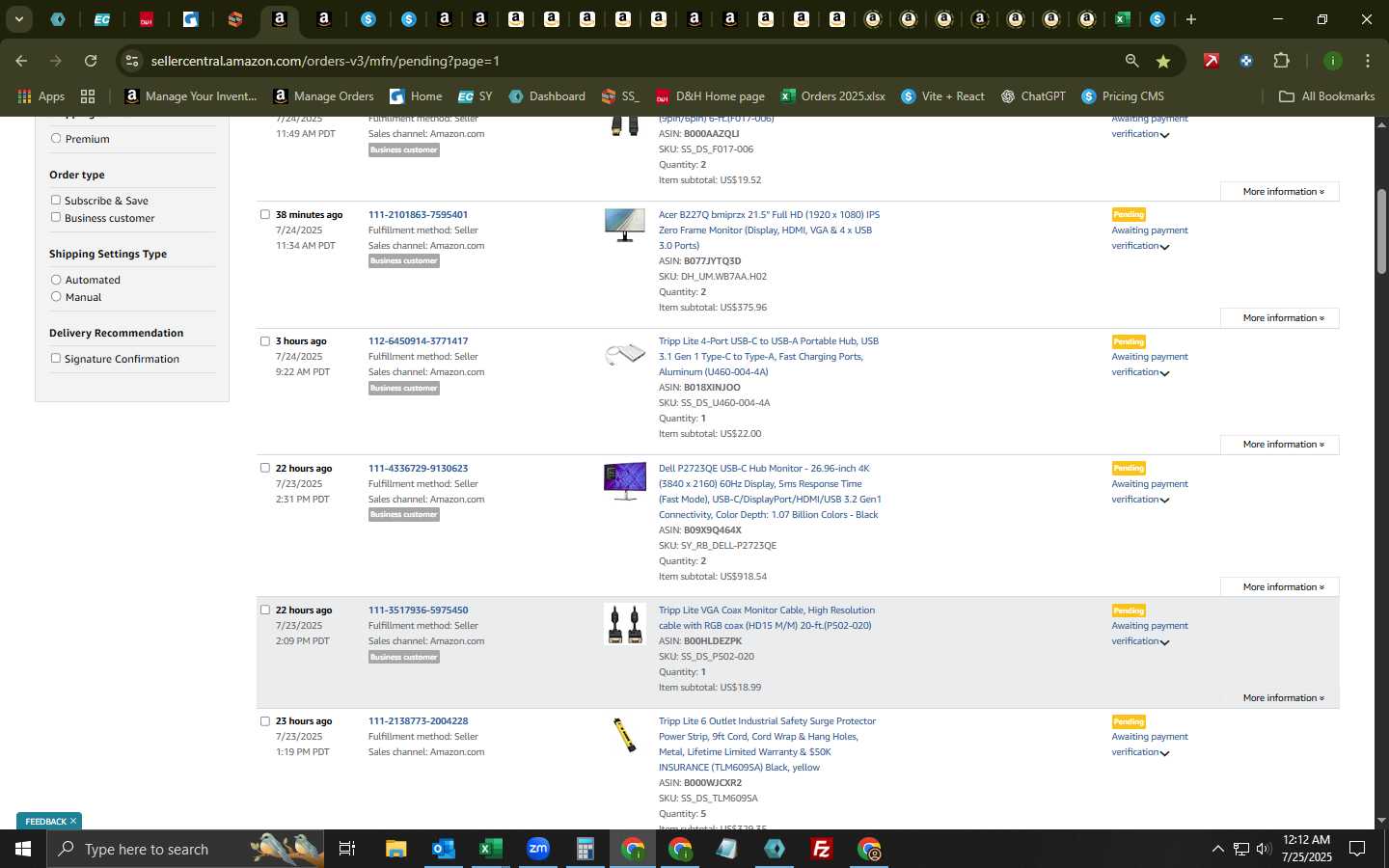
Task: Open Pricing CMS bookmark
Action: click(1123, 96)
